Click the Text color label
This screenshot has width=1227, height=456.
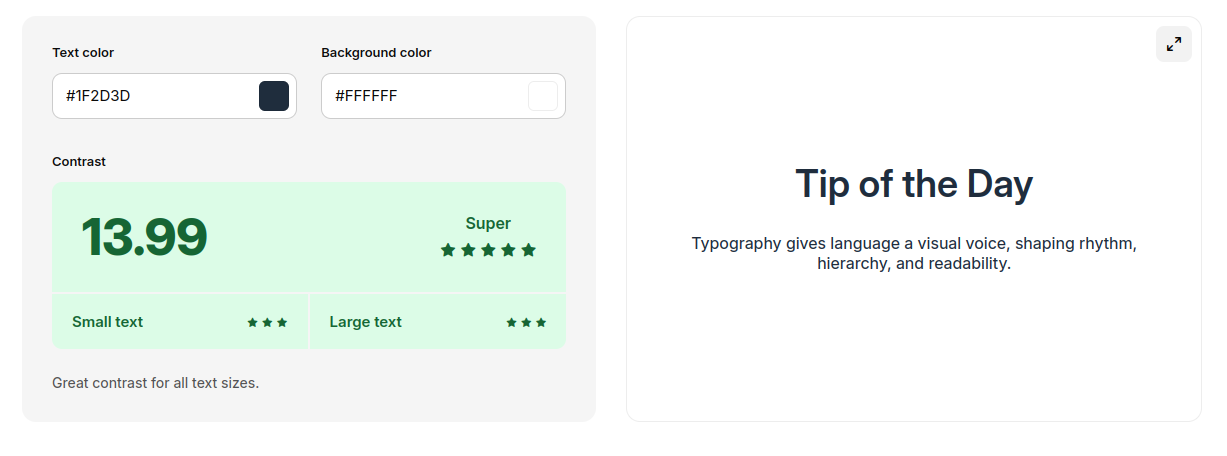83,52
